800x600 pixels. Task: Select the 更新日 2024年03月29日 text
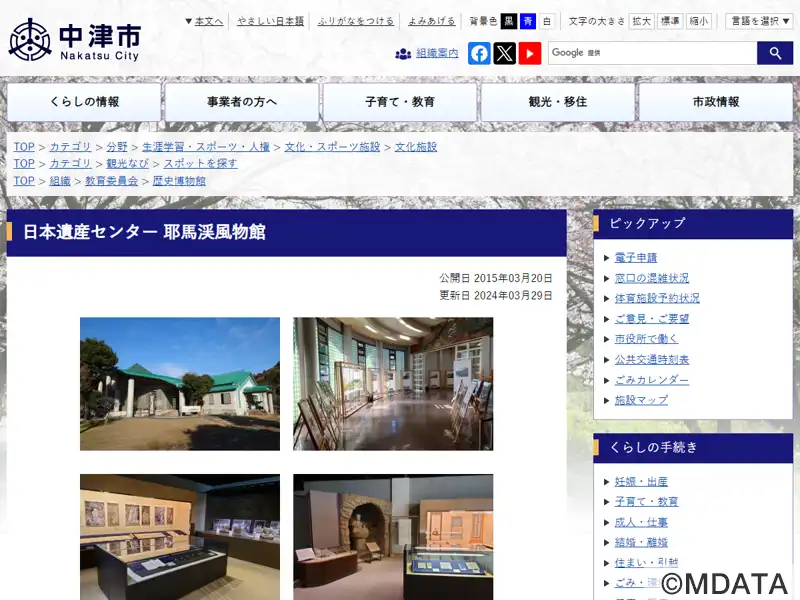496,295
